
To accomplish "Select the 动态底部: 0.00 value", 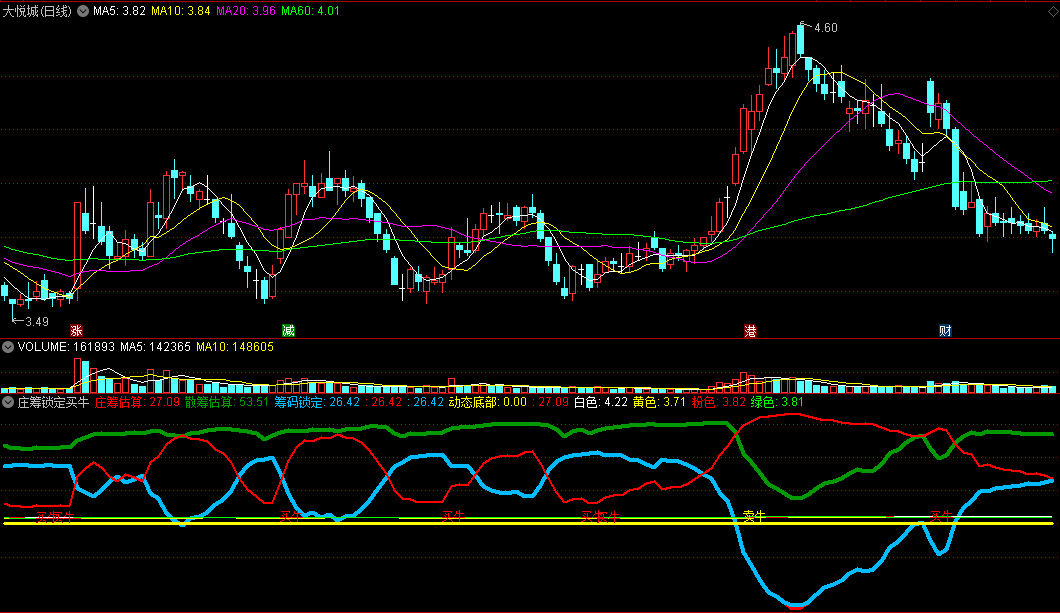I will pyautogui.click(x=487, y=402).
